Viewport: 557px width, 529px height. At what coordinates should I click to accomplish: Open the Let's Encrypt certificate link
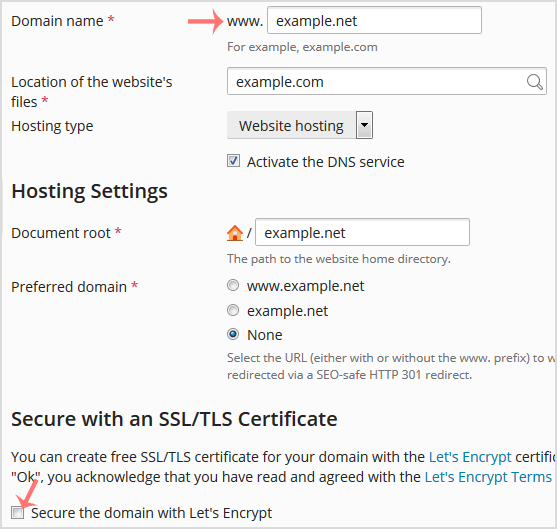pos(470,457)
